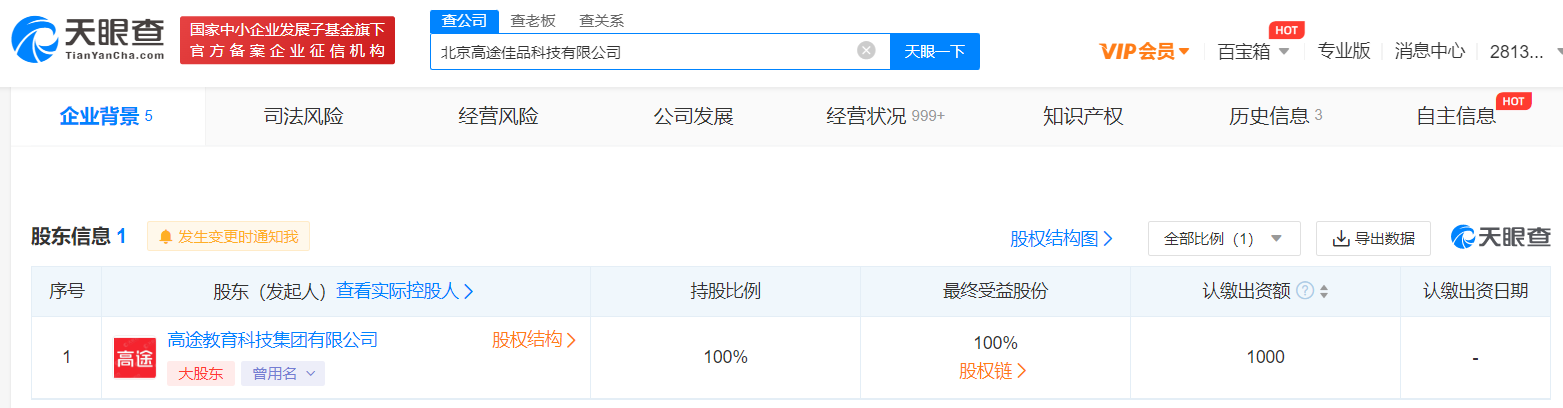Click the 大股东 tag
This screenshot has width=1563, height=408.
[x=201, y=374]
